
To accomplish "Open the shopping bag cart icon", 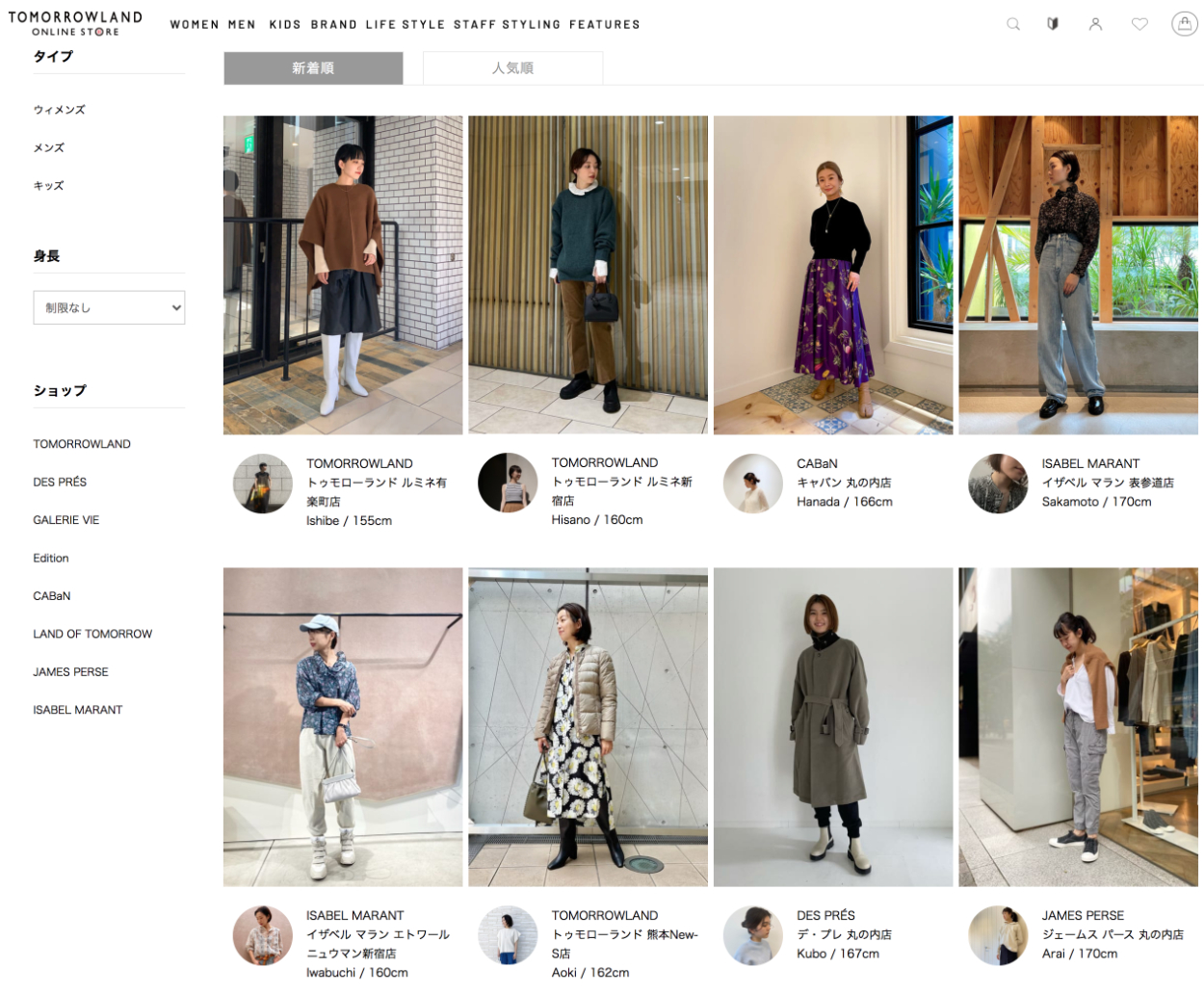I will click(1184, 24).
